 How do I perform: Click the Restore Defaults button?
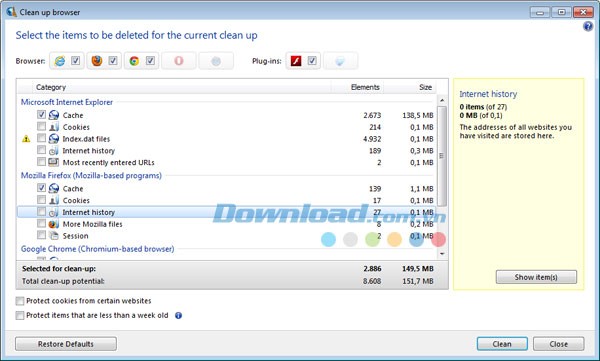pos(66,344)
